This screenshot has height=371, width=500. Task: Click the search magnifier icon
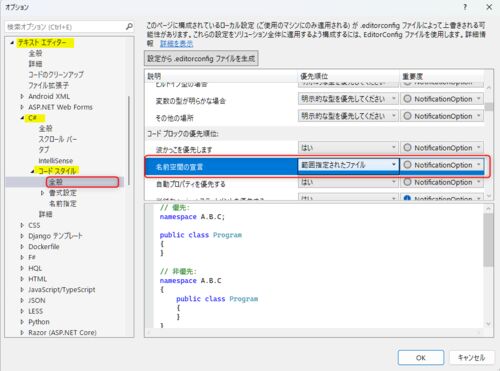click(129, 26)
